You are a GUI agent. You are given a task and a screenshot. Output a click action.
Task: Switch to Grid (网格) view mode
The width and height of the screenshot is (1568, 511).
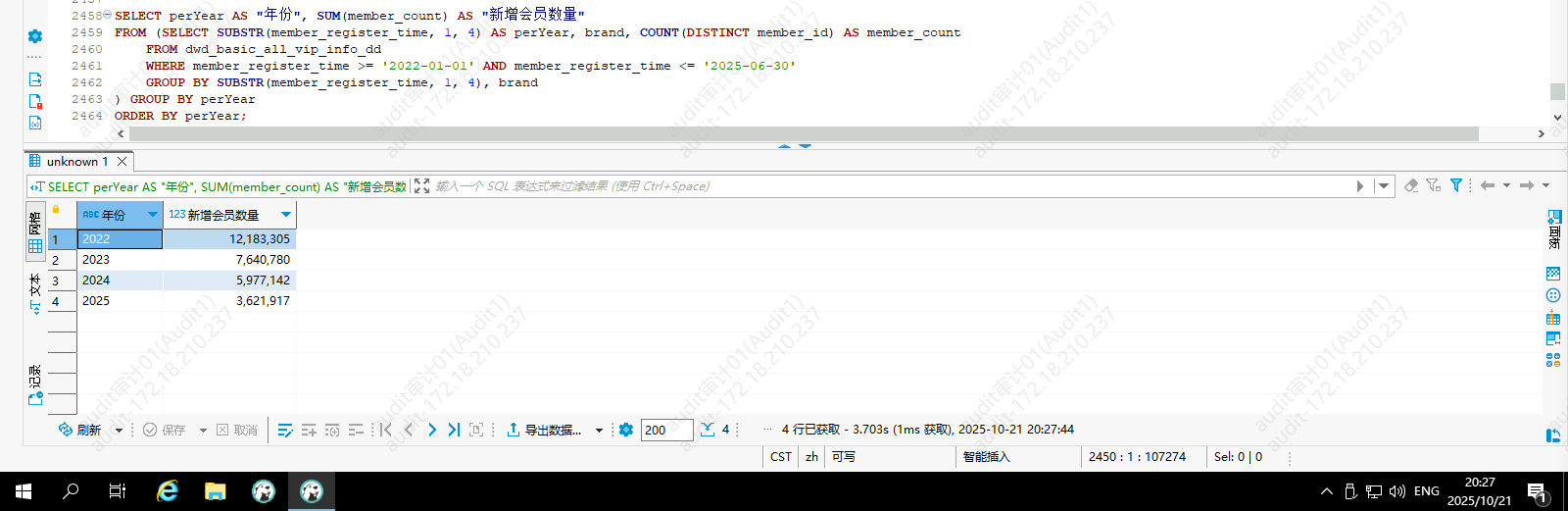coord(35,234)
